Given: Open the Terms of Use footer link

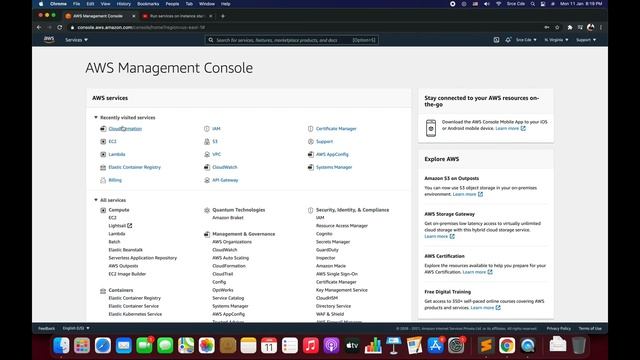Looking at the screenshot, I should tap(590, 329).
